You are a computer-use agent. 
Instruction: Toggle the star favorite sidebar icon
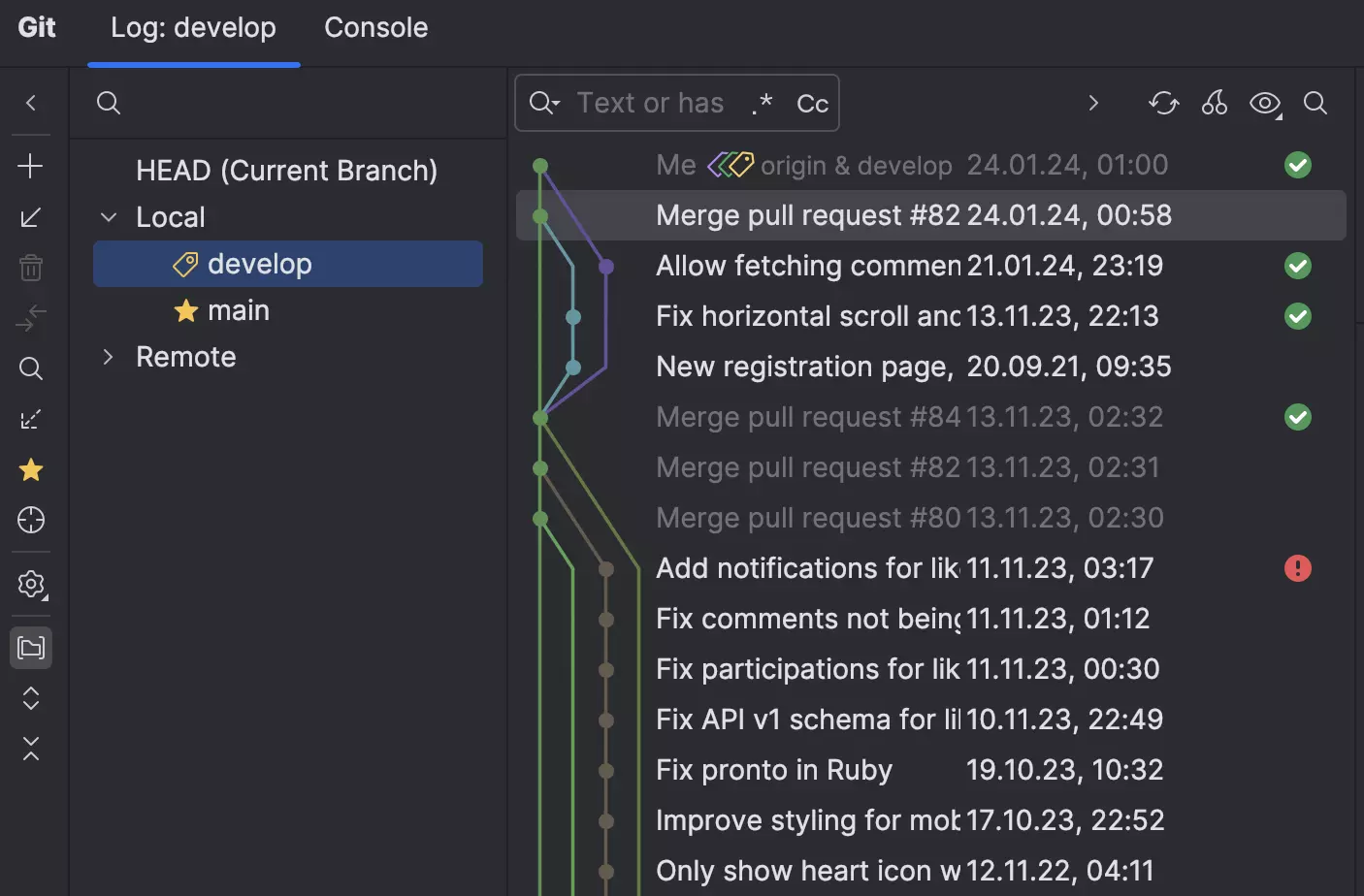31,470
